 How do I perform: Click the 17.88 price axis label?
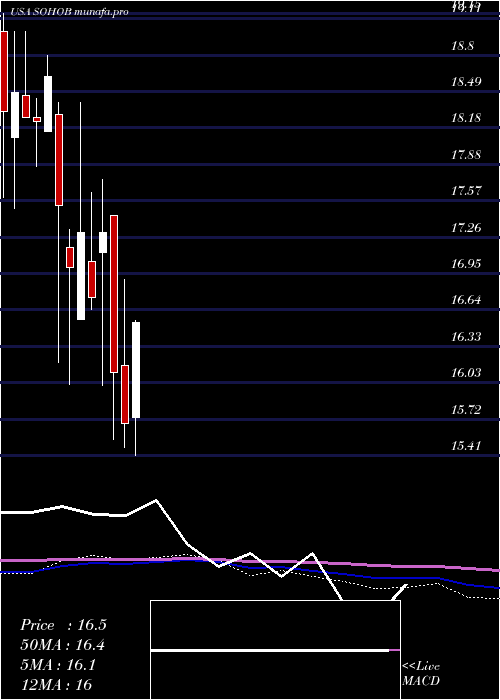[466, 155]
